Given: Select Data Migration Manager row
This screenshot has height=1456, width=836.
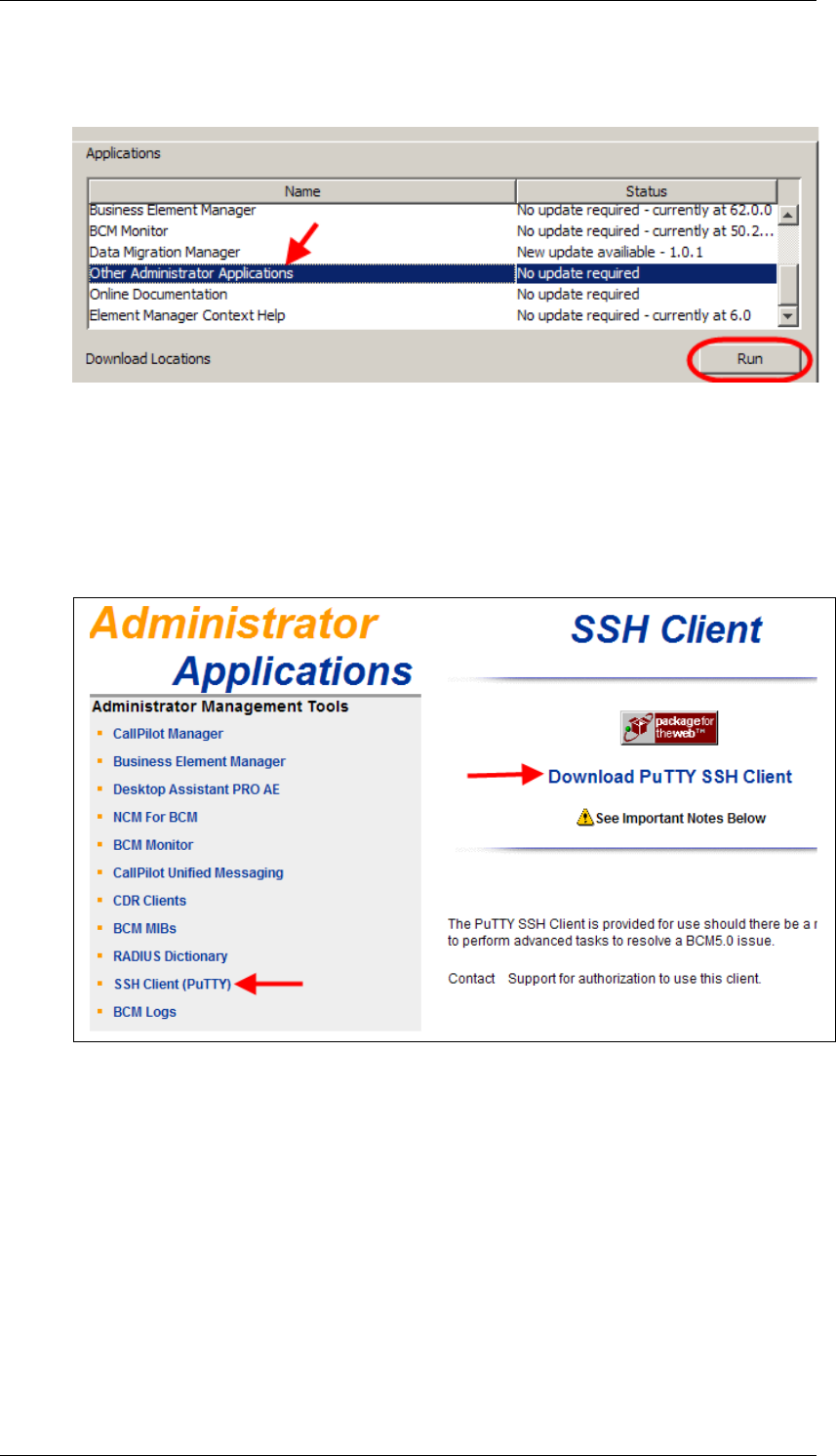Looking at the screenshot, I should [433, 252].
